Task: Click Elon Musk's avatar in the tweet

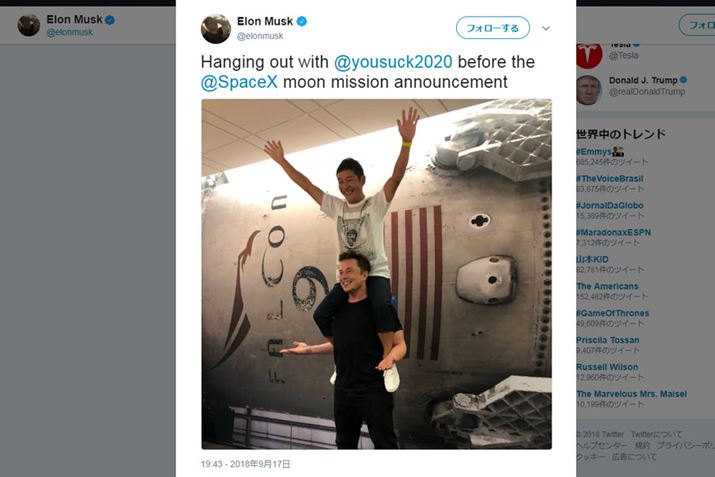Action: pos(216,28)
